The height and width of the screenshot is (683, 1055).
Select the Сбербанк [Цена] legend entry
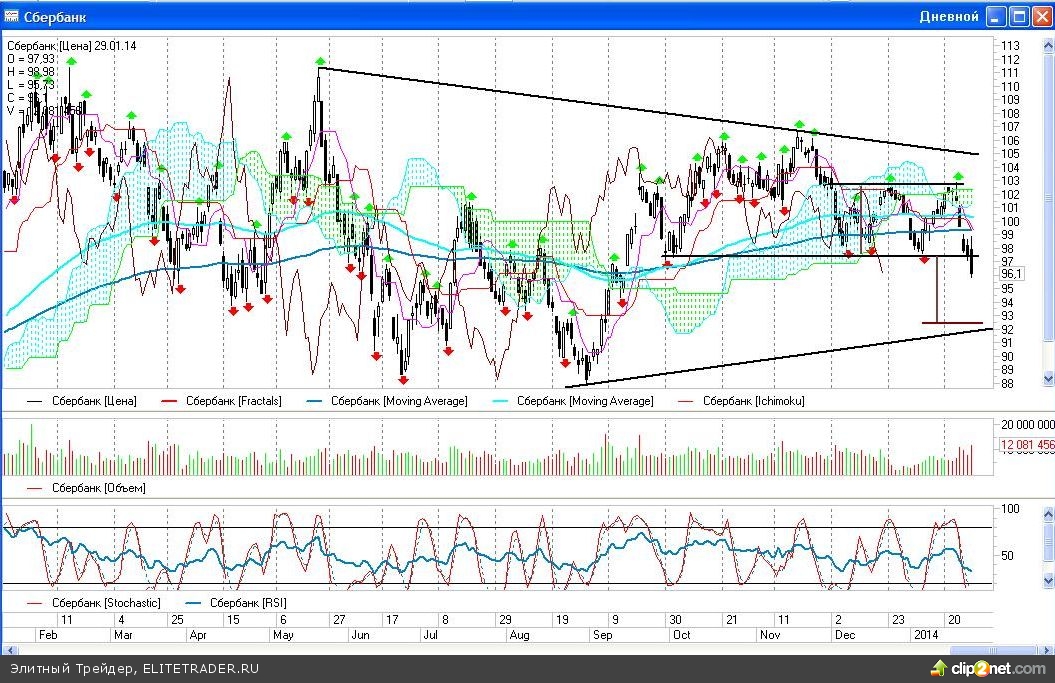pyautogui.click(x=94, y=401)
